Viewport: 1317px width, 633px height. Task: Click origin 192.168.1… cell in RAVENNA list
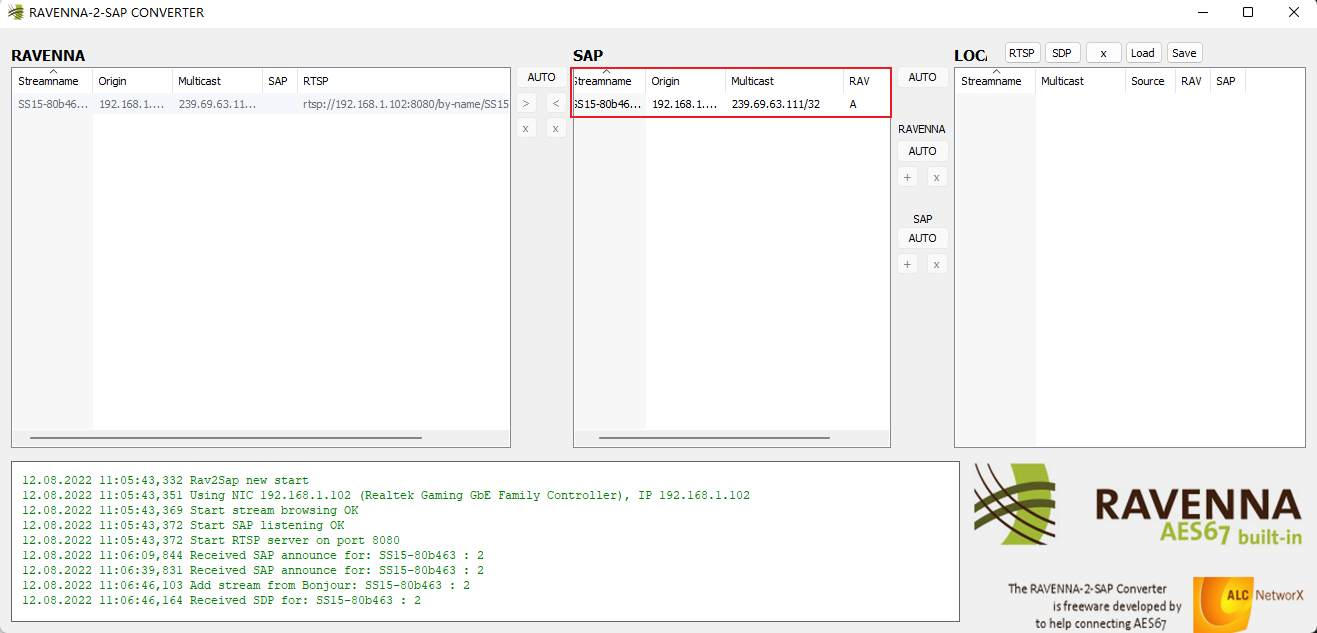pyautogui.click(x=132, y=104)
